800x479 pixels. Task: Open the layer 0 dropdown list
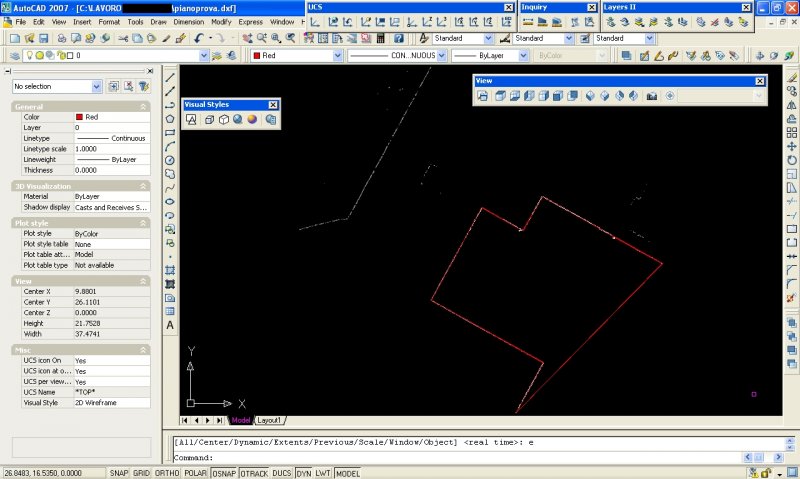pos(204,56)
